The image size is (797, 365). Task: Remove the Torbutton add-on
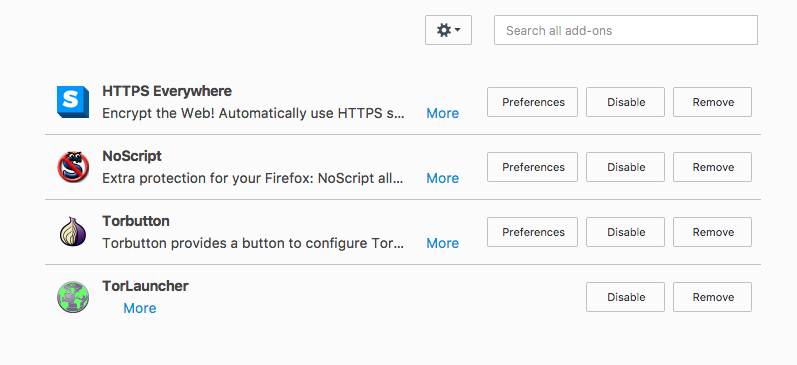pos(713,232)
